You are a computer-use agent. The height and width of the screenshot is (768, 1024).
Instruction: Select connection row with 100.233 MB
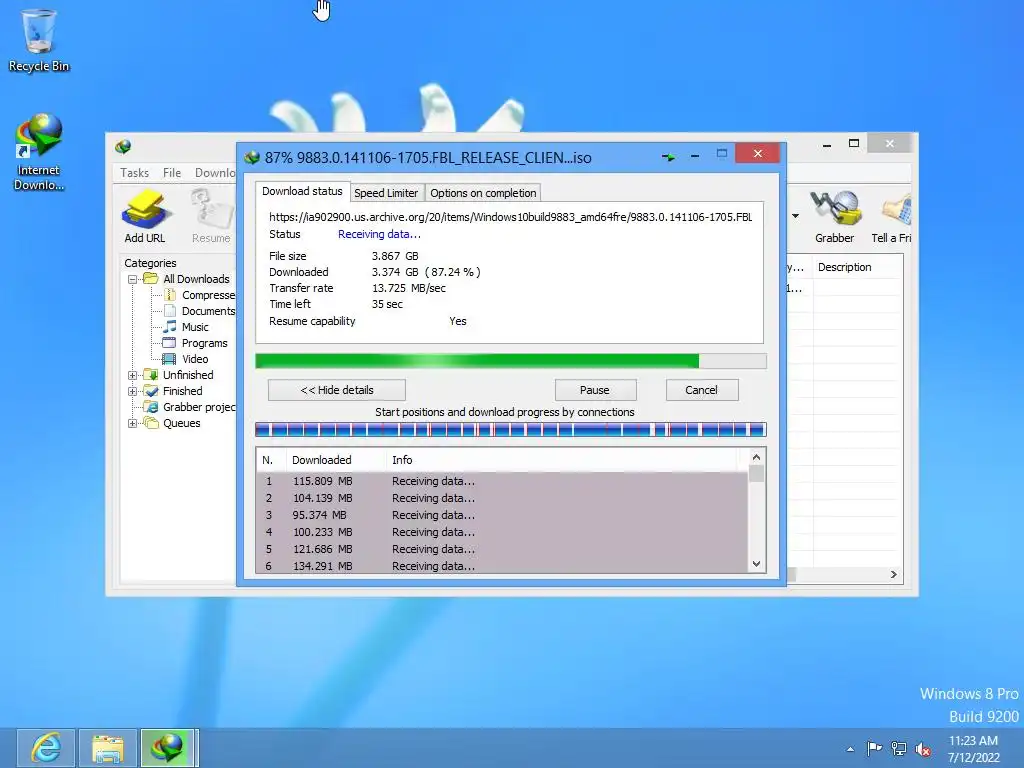502,532
